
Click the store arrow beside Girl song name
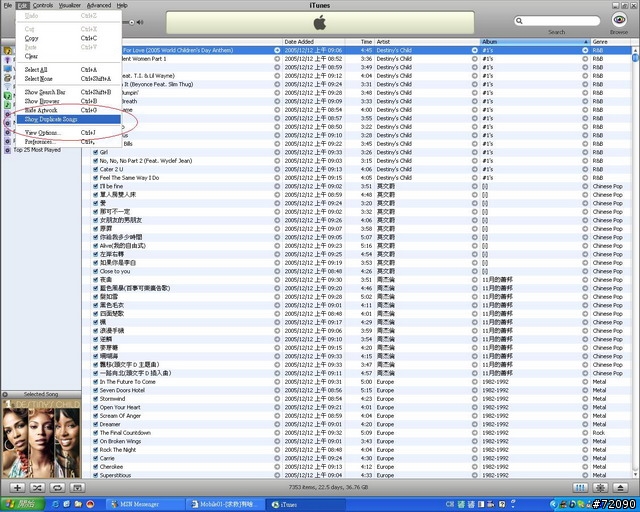tap(277, 152)
